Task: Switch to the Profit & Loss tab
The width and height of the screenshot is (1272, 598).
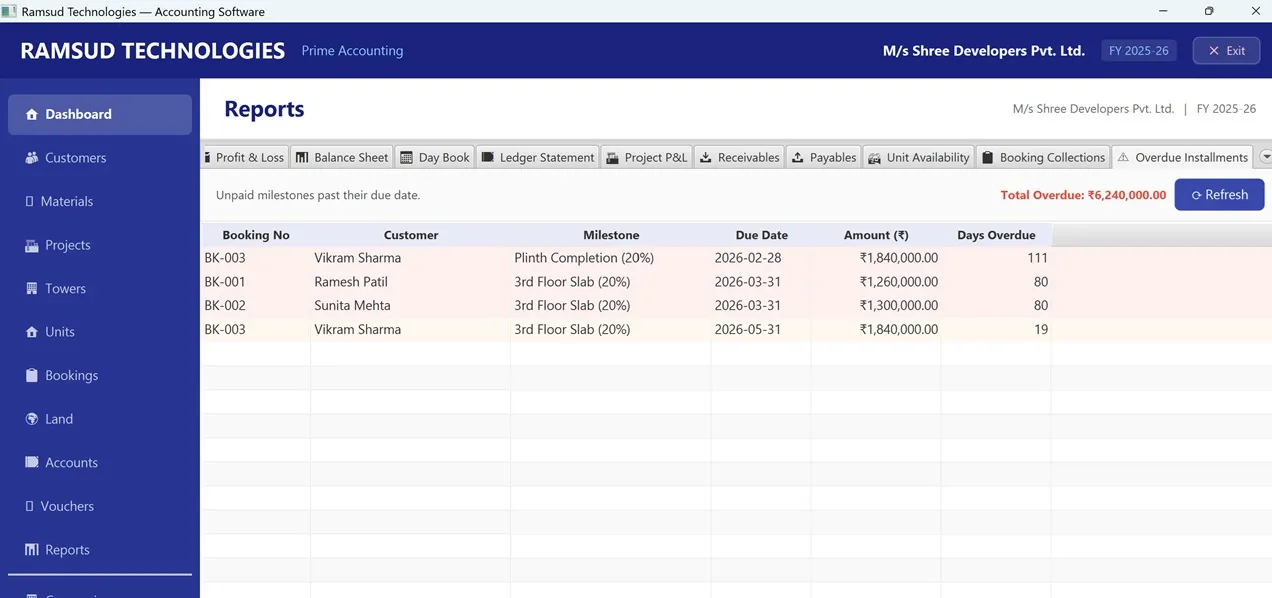Action: pos(245,157)
